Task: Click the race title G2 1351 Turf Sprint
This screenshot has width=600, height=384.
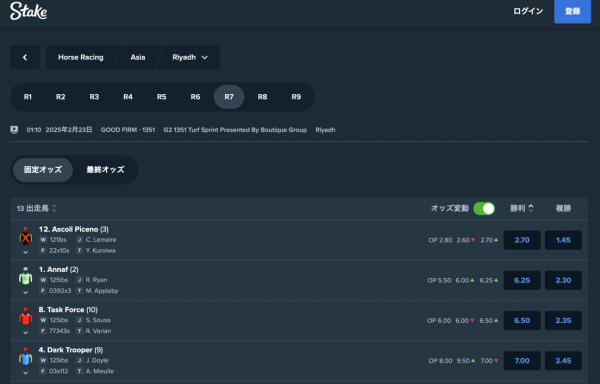Action: click(235, 130)
